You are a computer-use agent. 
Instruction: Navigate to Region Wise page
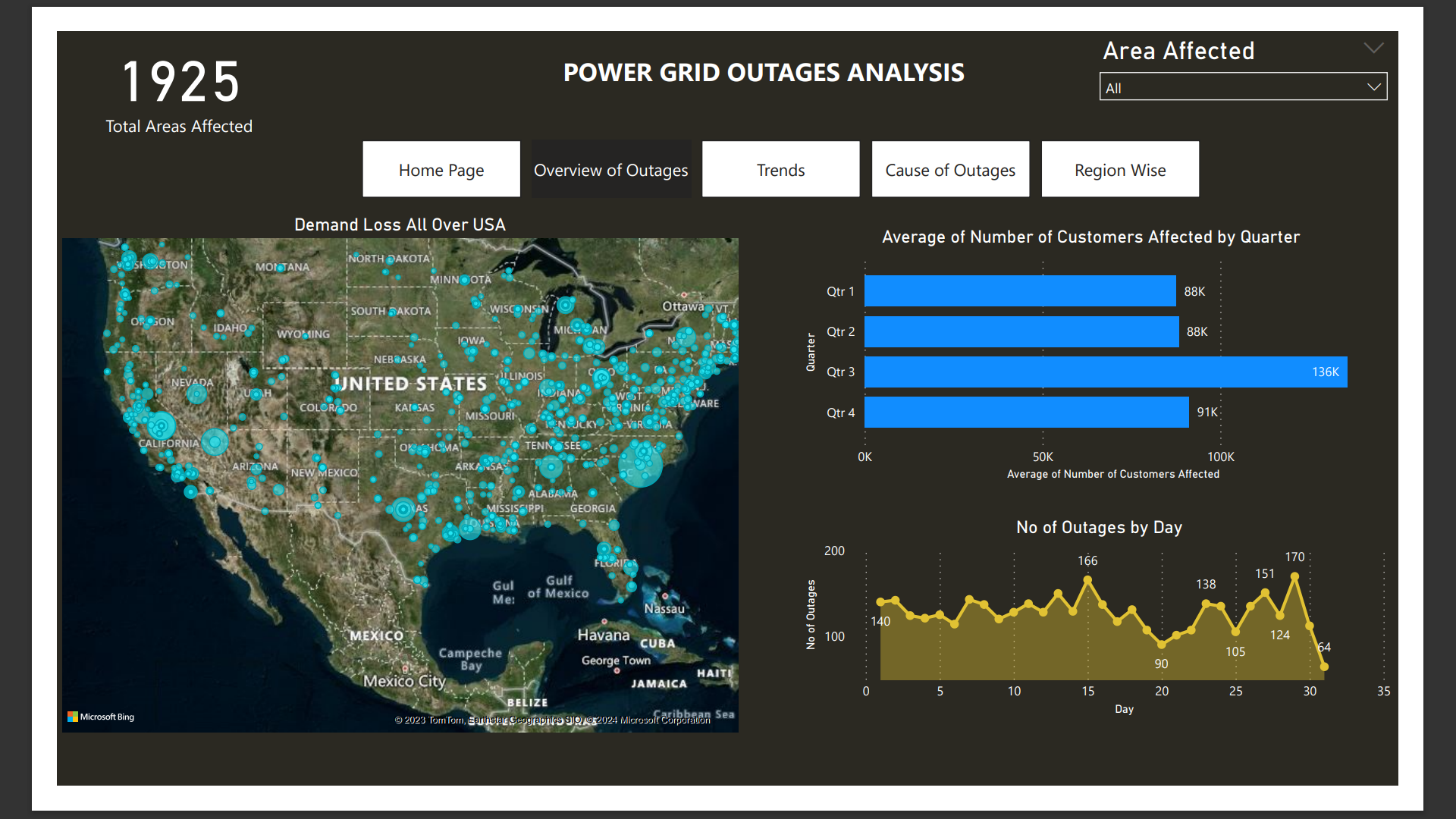coord(1120,170)
